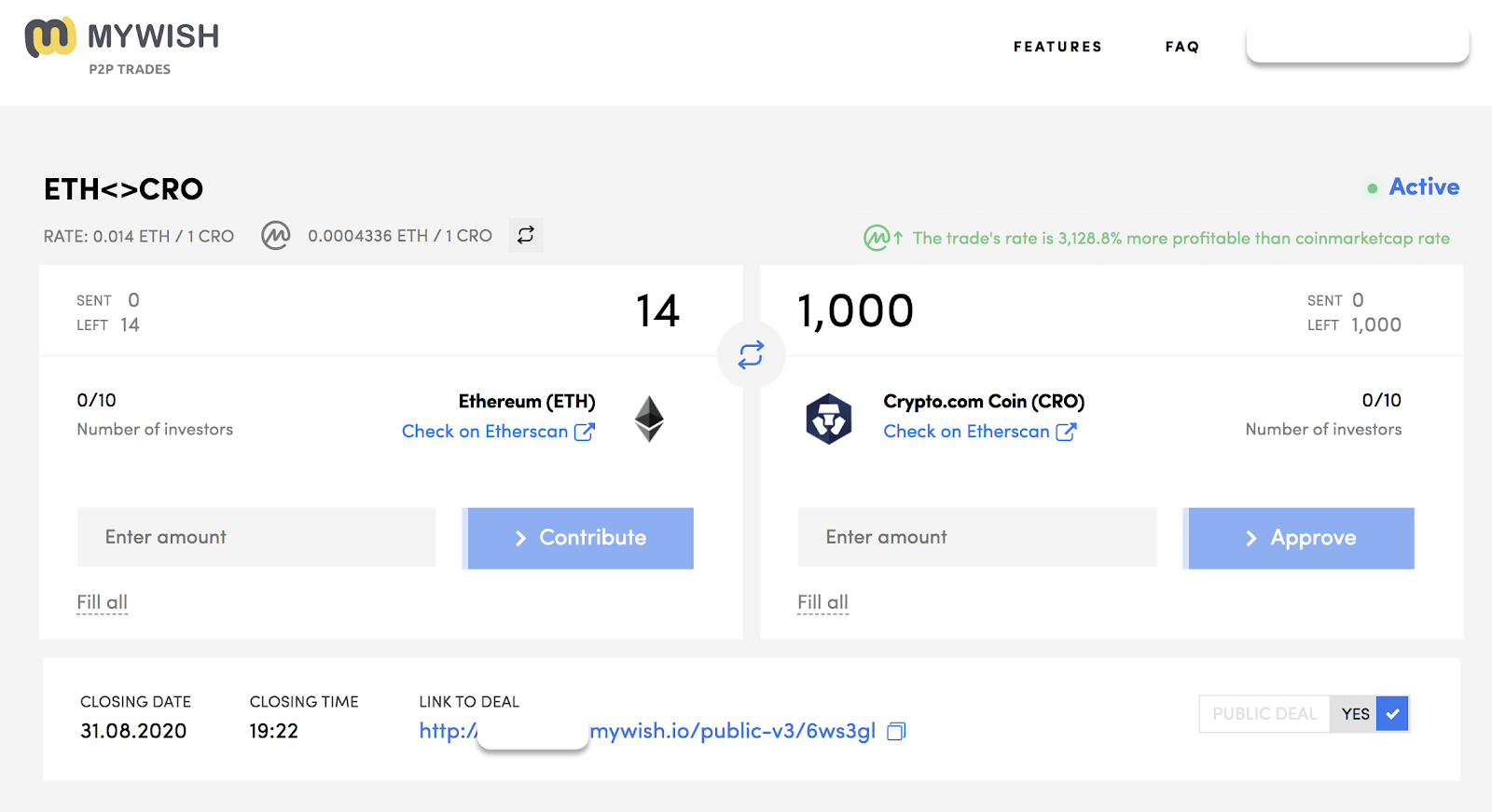Focus the CRO Enter amount field
The height and width of the screenshot is (812, 1492).
(x=977, y=537)
